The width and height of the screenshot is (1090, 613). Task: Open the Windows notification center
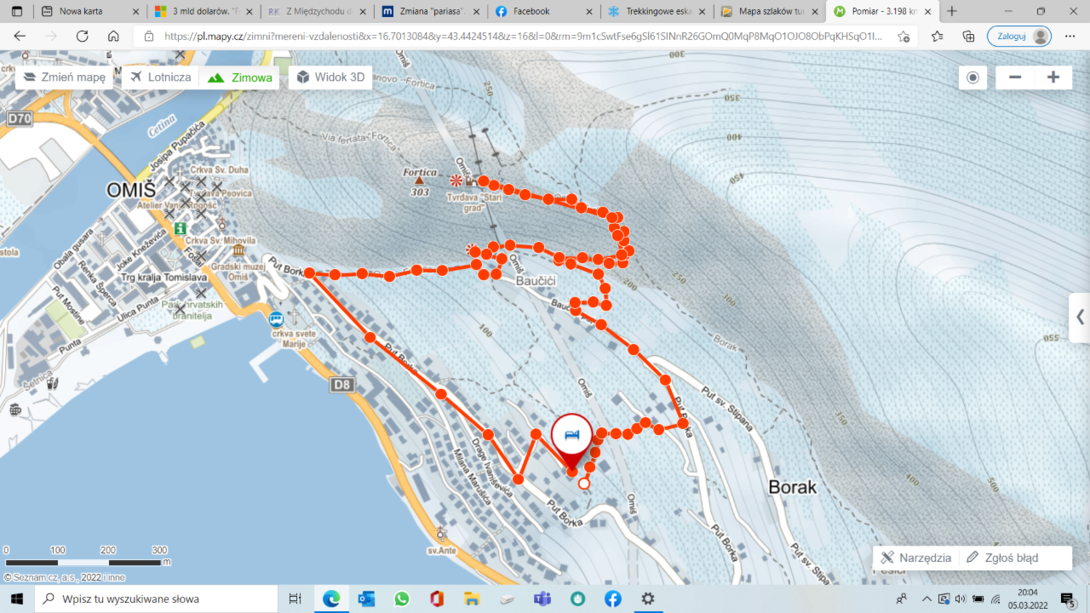(1068, 599)
